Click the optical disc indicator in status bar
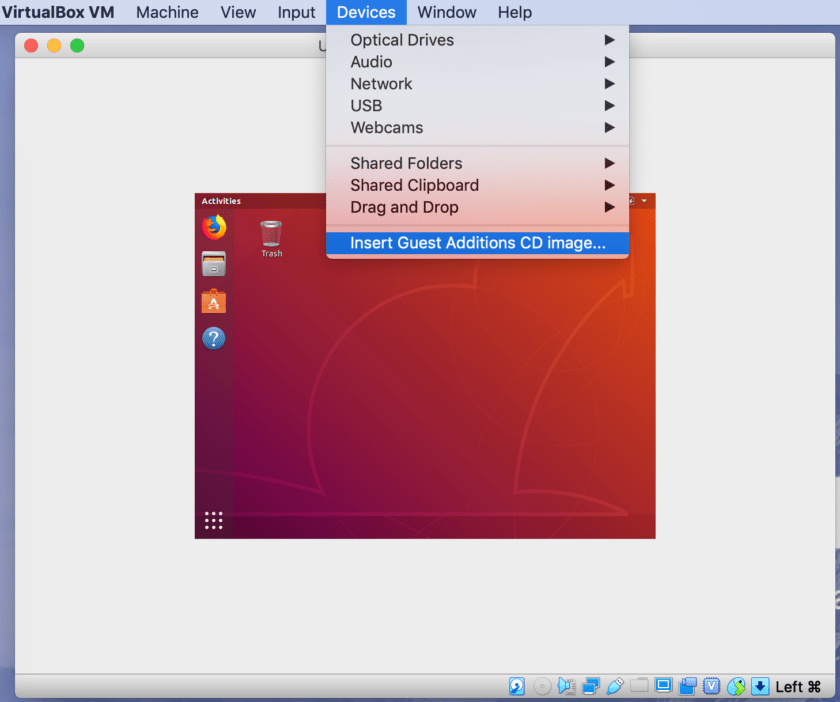 click(542, 686)
